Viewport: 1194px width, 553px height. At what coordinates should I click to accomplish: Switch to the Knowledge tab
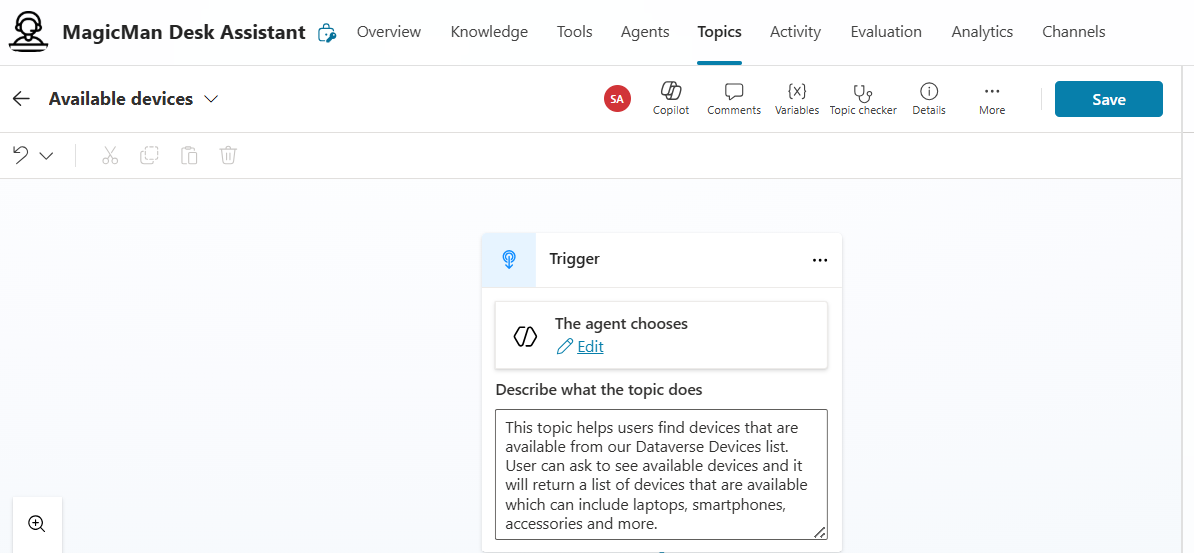tap(489, 32)
